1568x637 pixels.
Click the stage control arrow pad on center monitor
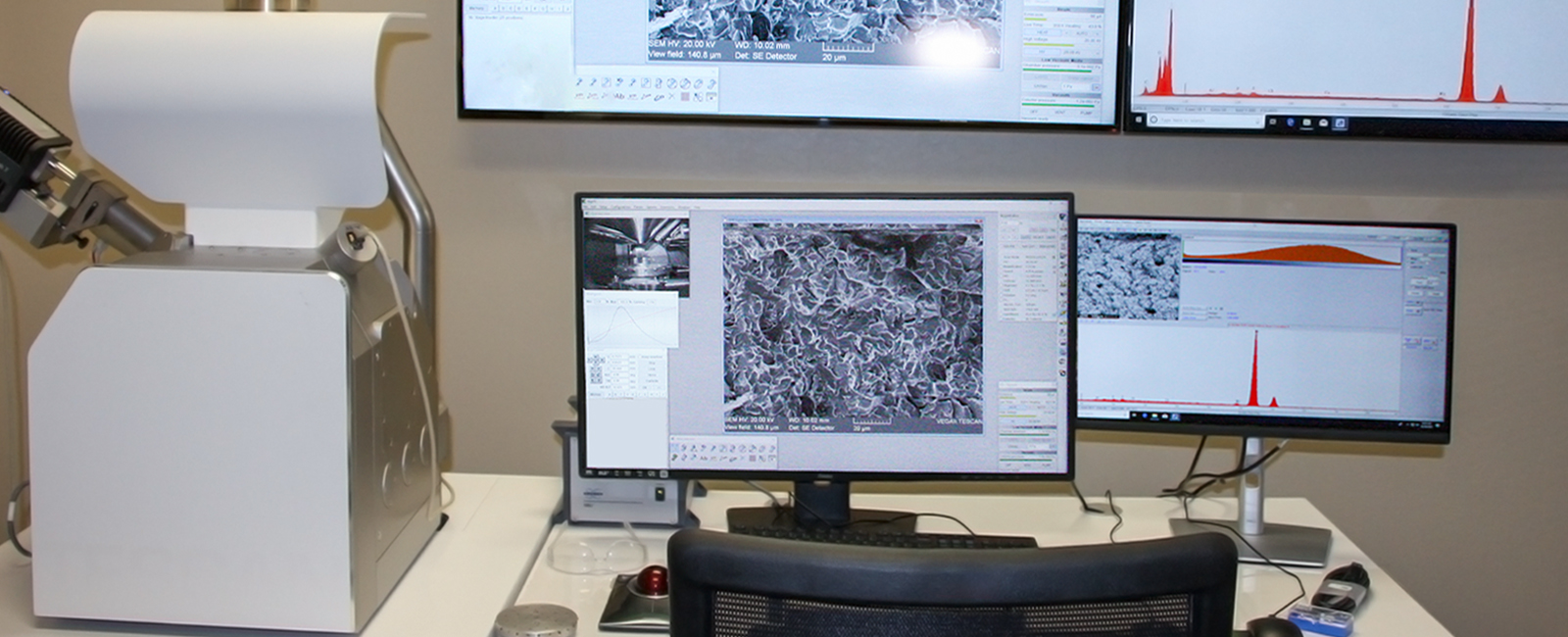pos(595,367)
